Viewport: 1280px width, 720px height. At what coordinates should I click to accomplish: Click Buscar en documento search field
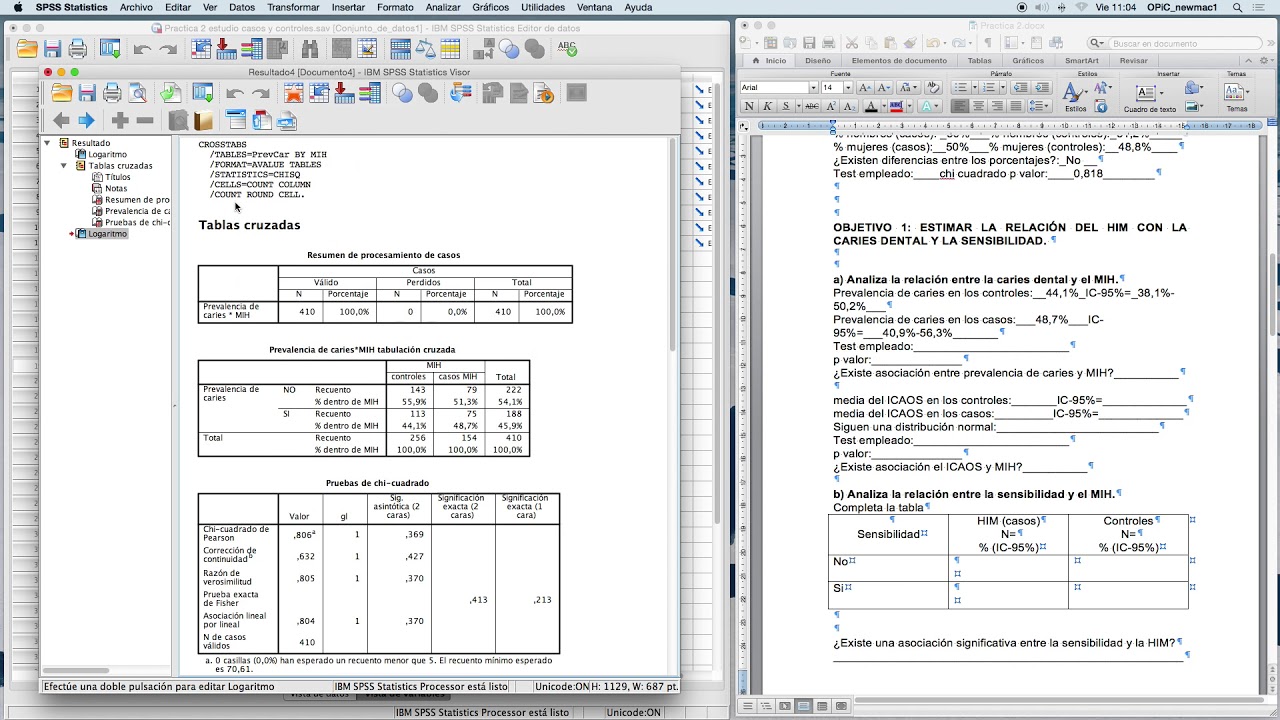pos(1174,43)
